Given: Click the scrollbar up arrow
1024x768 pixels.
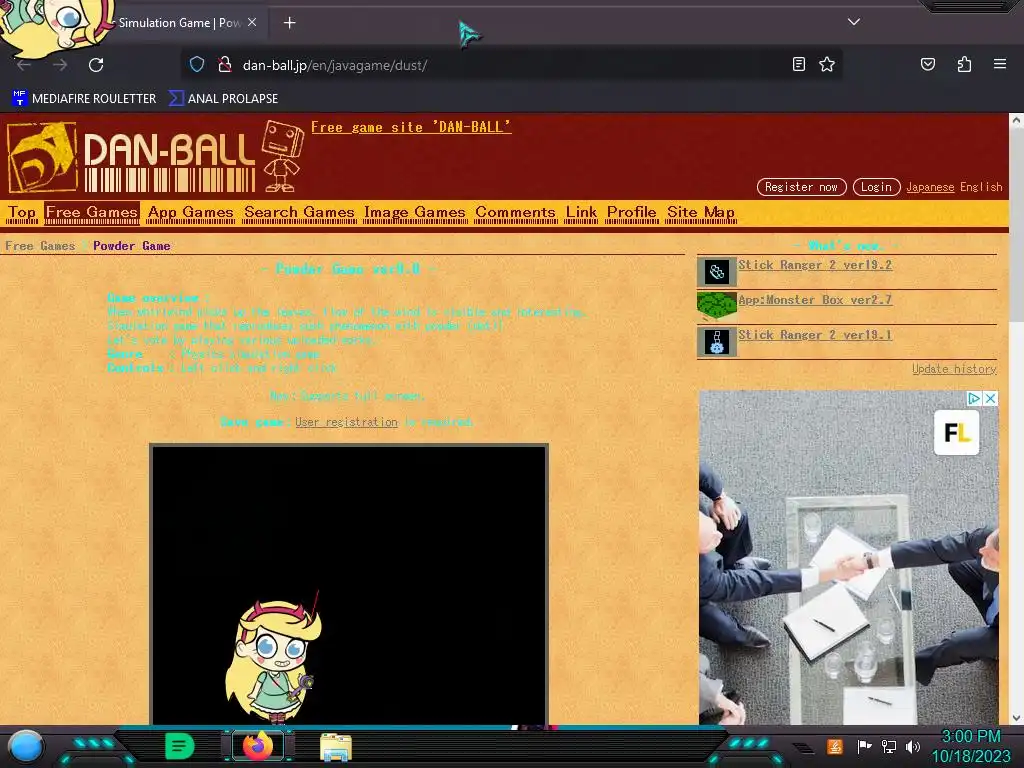Looking at the screenshot, I should 1016,120.
